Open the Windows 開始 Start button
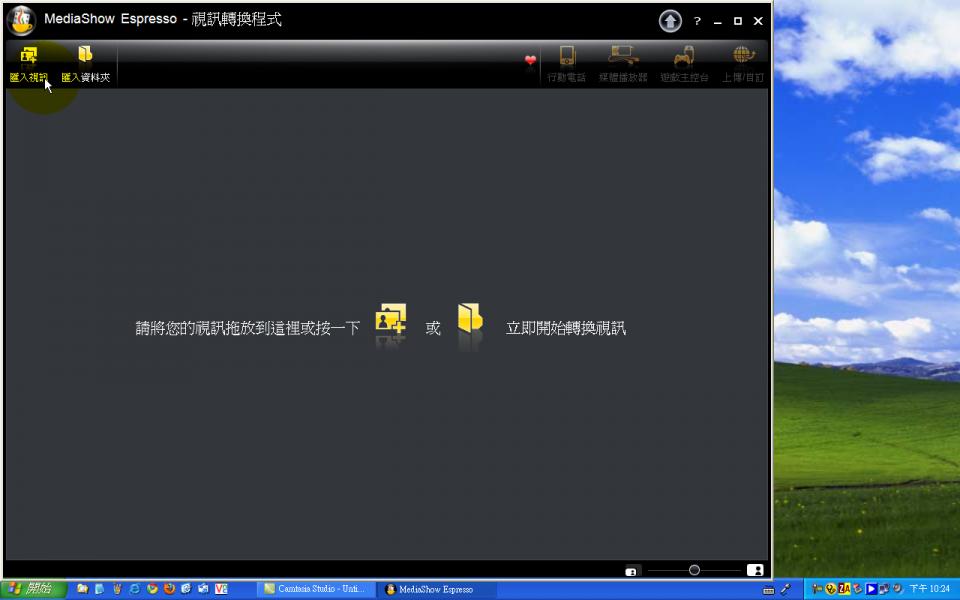Image resolution: width=960 pixels, height=600 pixels. click(33, 589)
